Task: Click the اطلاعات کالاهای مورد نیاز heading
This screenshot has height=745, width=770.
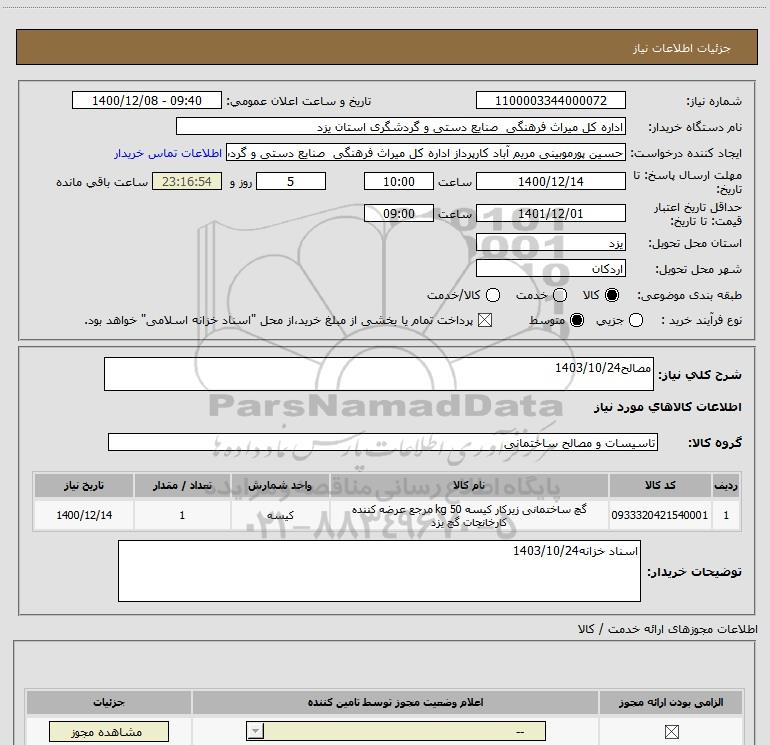Action: 668,407
